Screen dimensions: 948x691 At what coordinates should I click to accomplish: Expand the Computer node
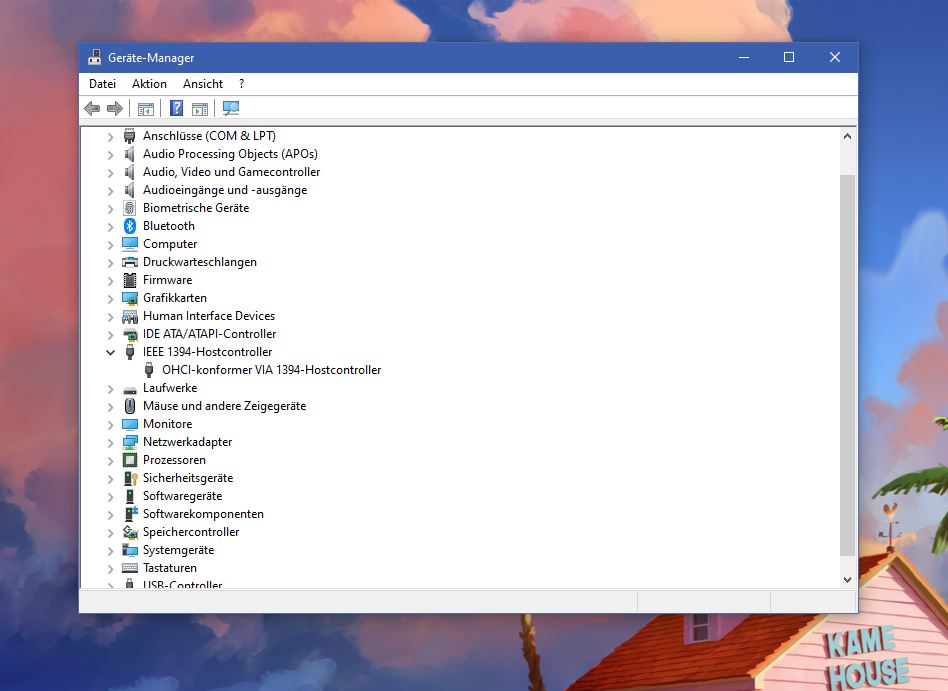[110, 245]
